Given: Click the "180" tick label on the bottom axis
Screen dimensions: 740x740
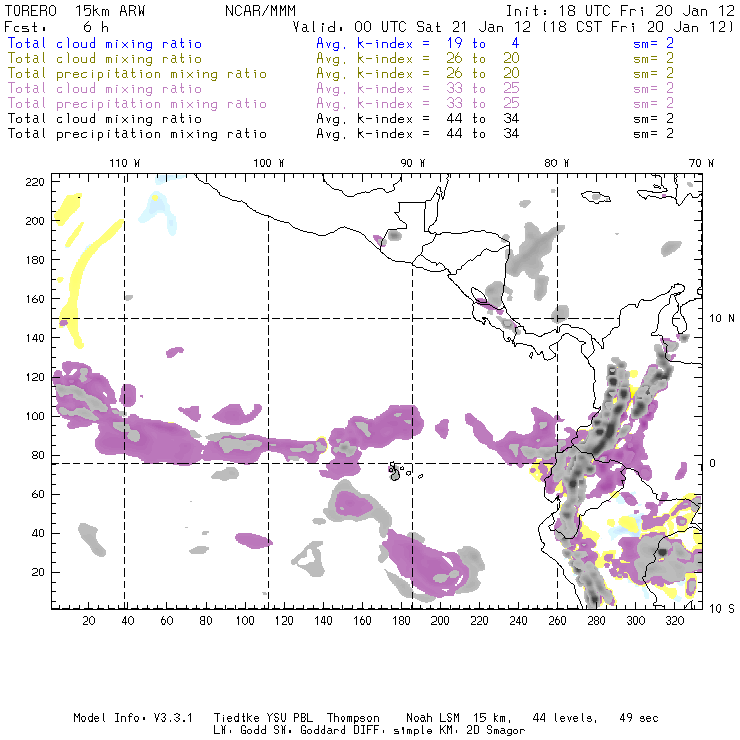Looking at the screenshot, I should tap(401, 621).
